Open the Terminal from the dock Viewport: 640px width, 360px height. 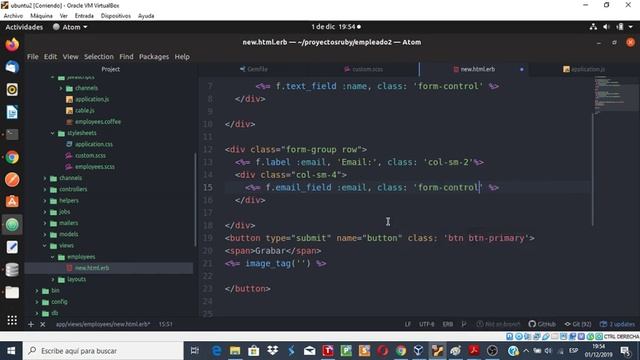[x=12, y=134]
